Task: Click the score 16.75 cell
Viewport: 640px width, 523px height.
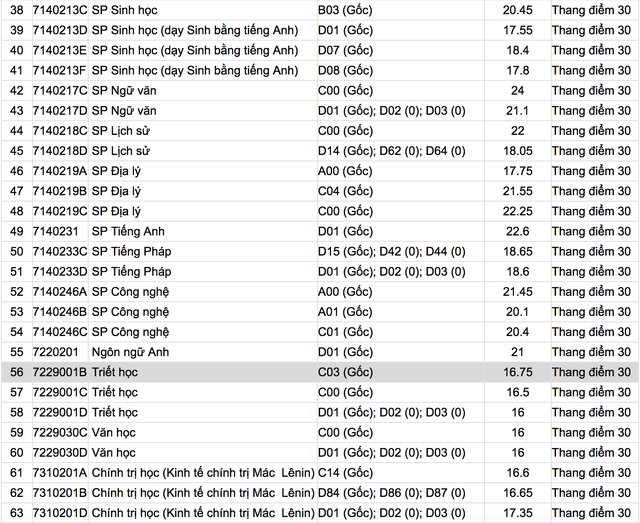Action: 516,372
